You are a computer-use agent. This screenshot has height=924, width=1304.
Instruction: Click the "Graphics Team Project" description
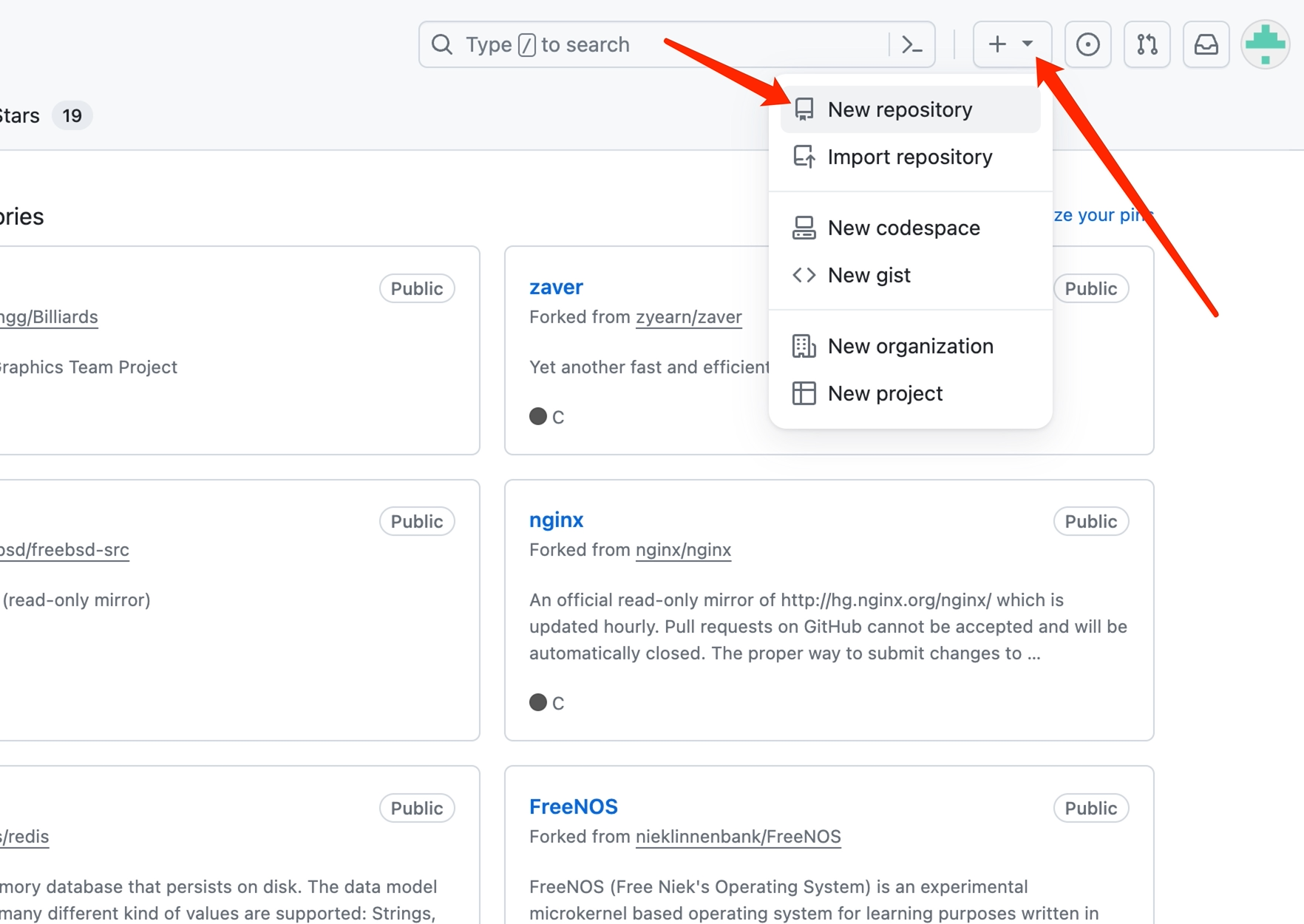pos(89,367)
